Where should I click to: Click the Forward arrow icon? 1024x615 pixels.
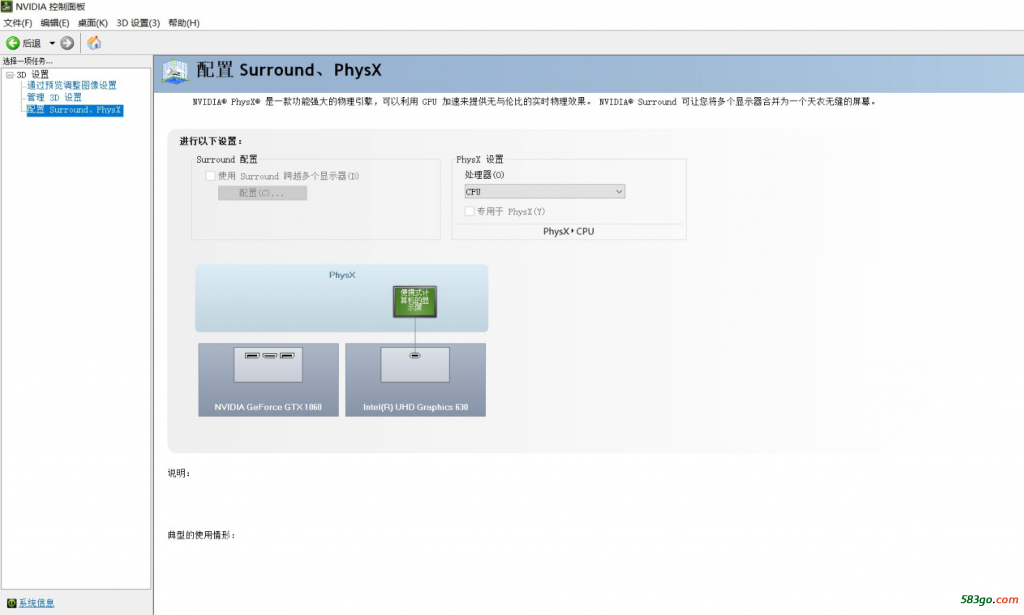click(x=67, y=43)
